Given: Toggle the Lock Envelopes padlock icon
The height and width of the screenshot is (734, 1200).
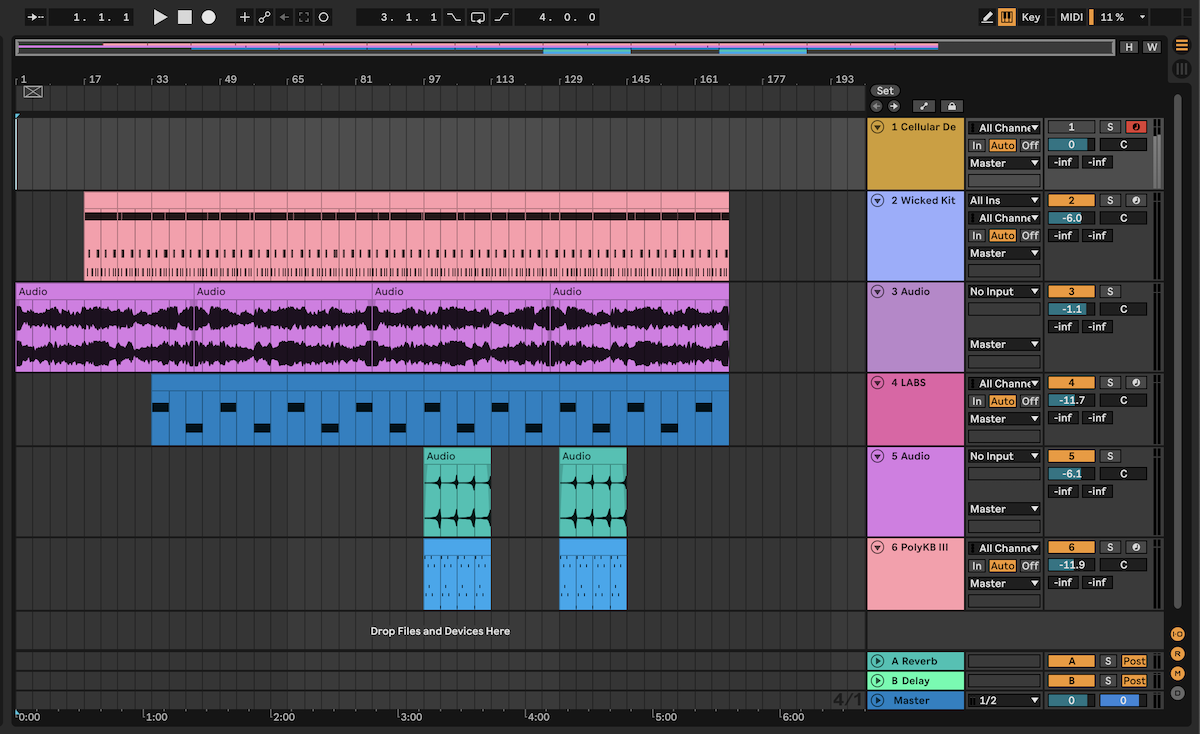Looking at the screenshot, I should pos(951,106).
